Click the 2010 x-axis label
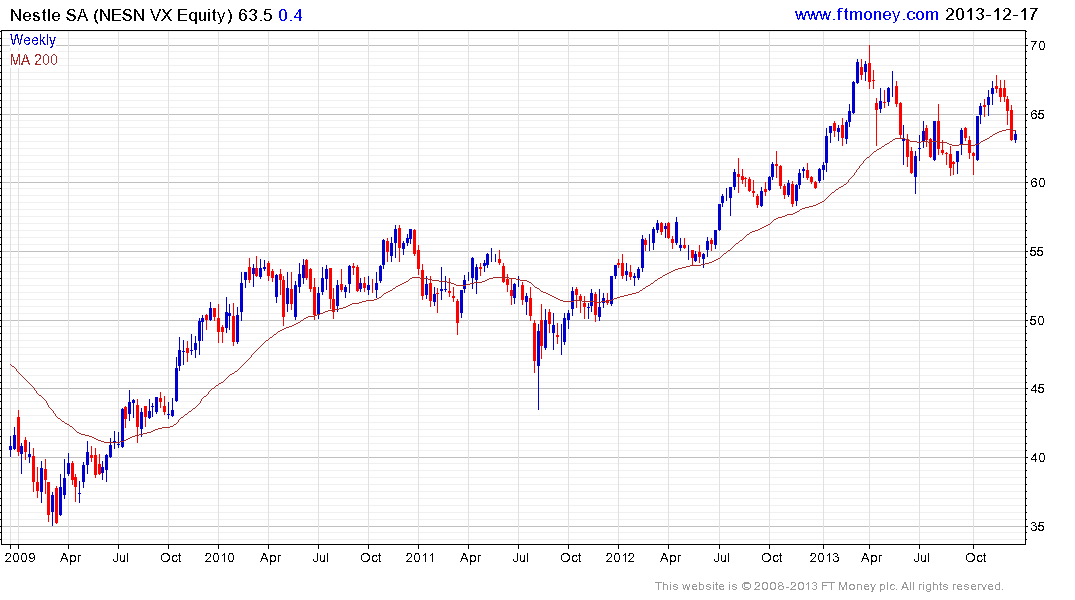This screenshot has height=600, width=1075. click(x=219, y=557)
